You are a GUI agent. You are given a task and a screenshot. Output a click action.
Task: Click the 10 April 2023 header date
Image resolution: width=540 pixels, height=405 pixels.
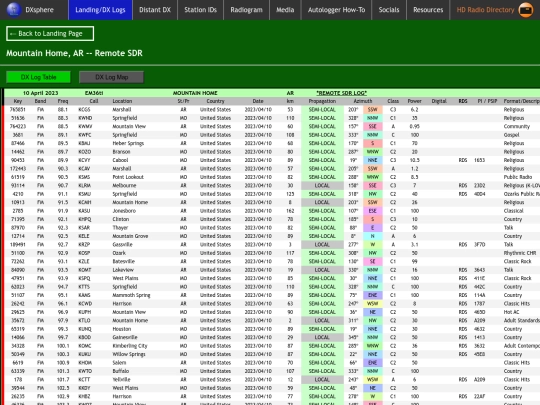[40, 93]
